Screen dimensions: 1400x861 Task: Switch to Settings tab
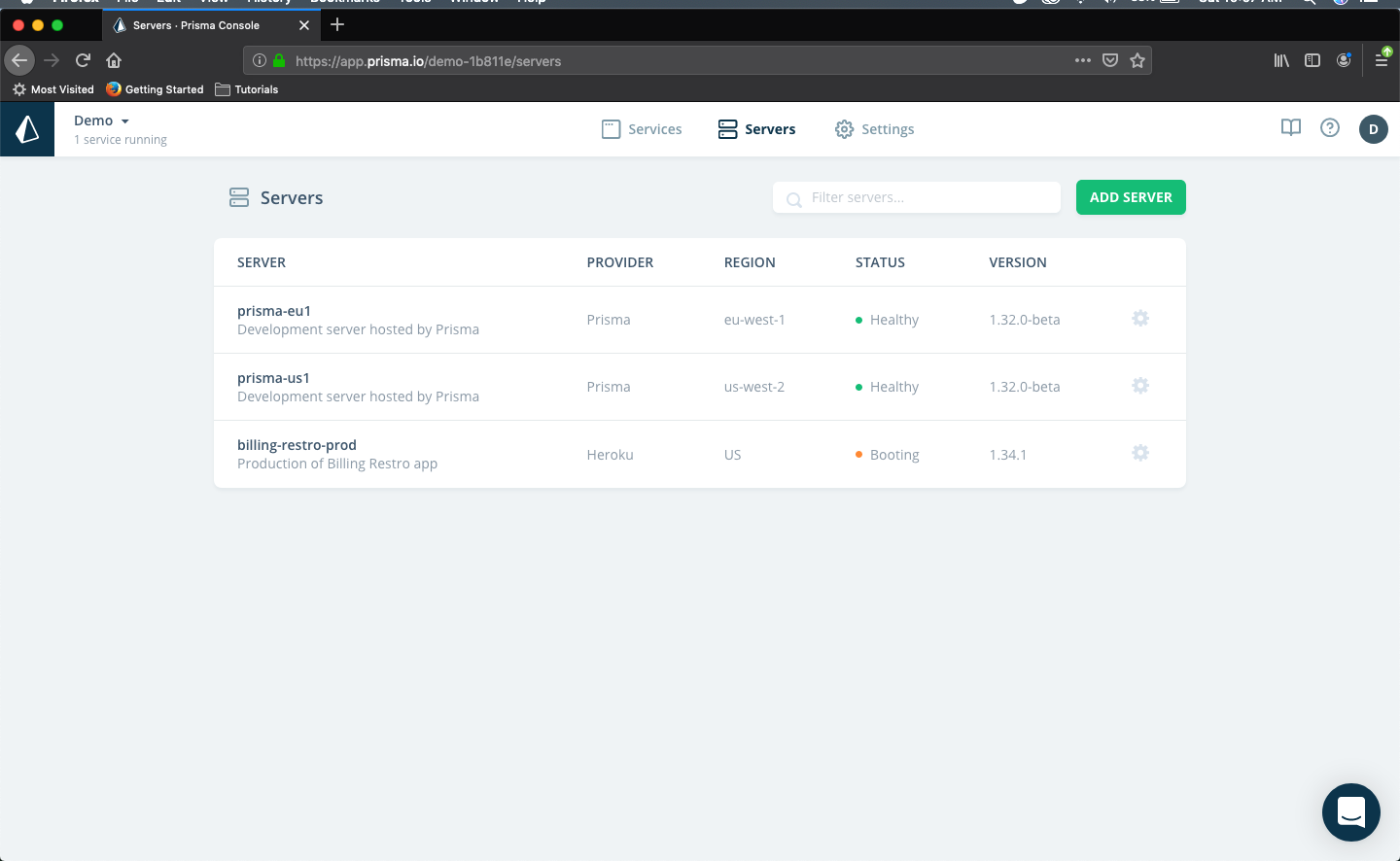[874, 129]
